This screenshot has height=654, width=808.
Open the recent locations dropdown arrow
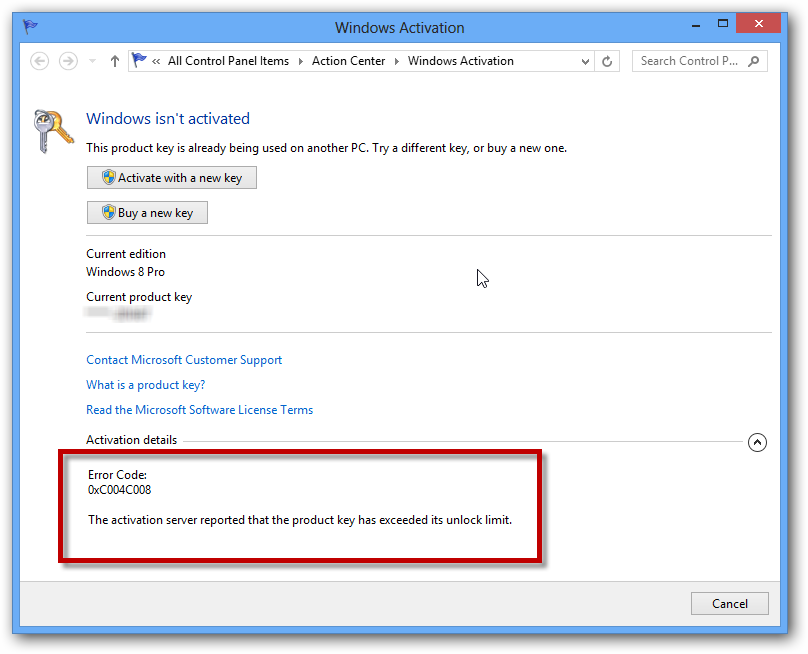tap(93, 61)
